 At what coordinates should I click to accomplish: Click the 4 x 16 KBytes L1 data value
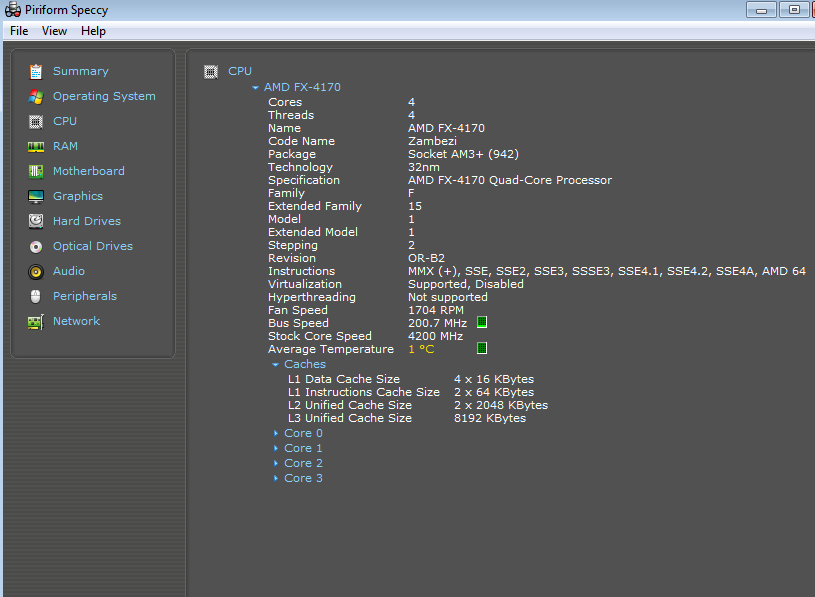pos(494,379)
